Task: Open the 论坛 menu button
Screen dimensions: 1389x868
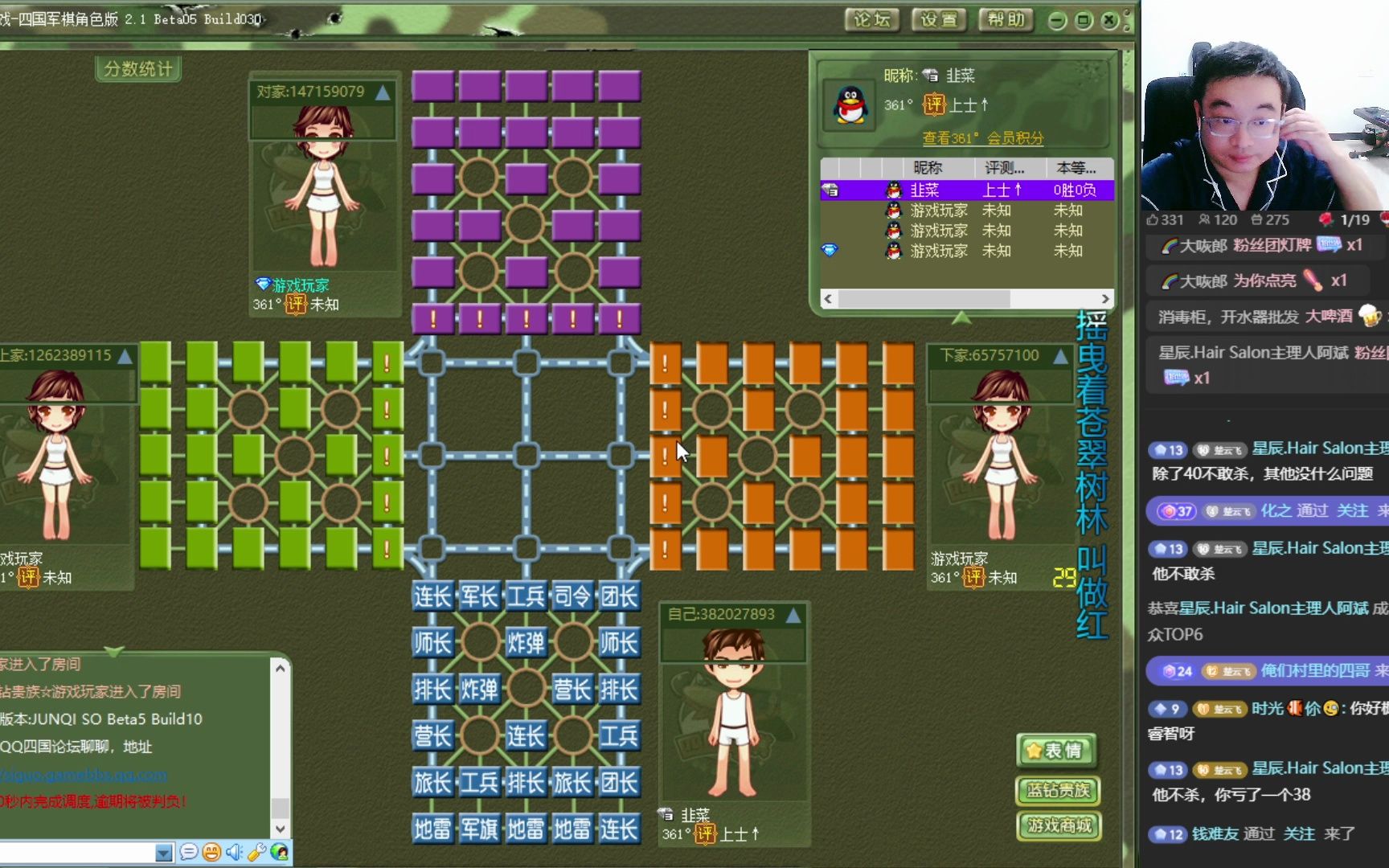Action: [873, 20]
